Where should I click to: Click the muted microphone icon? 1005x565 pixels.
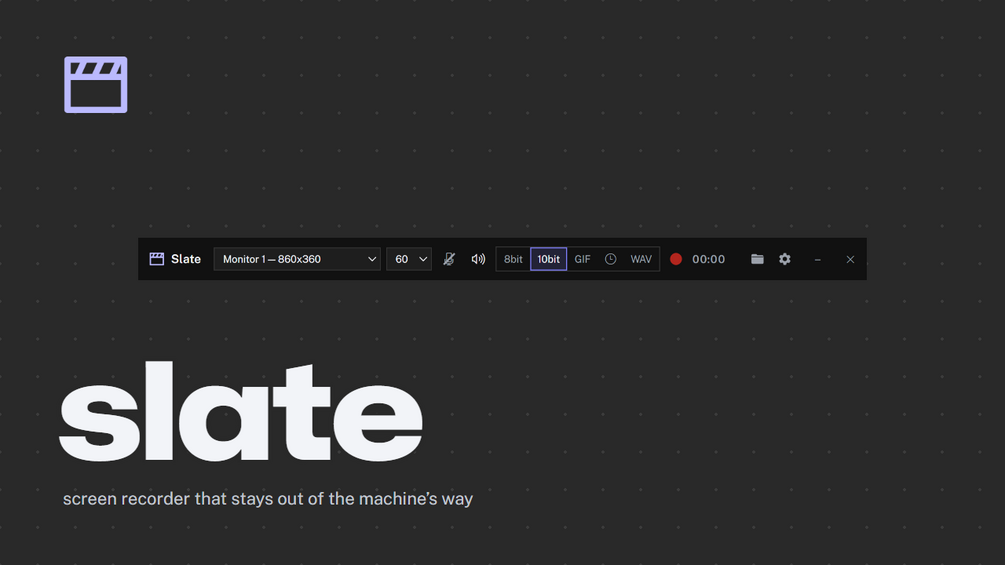click(449, 259)
